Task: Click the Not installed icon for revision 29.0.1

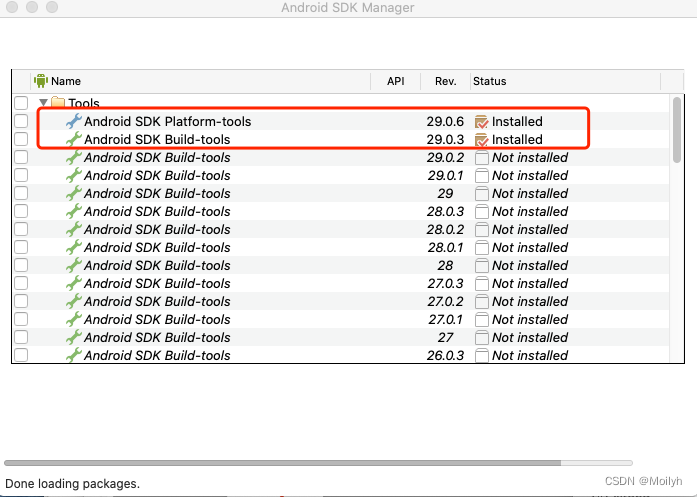Action: [481, 176]
